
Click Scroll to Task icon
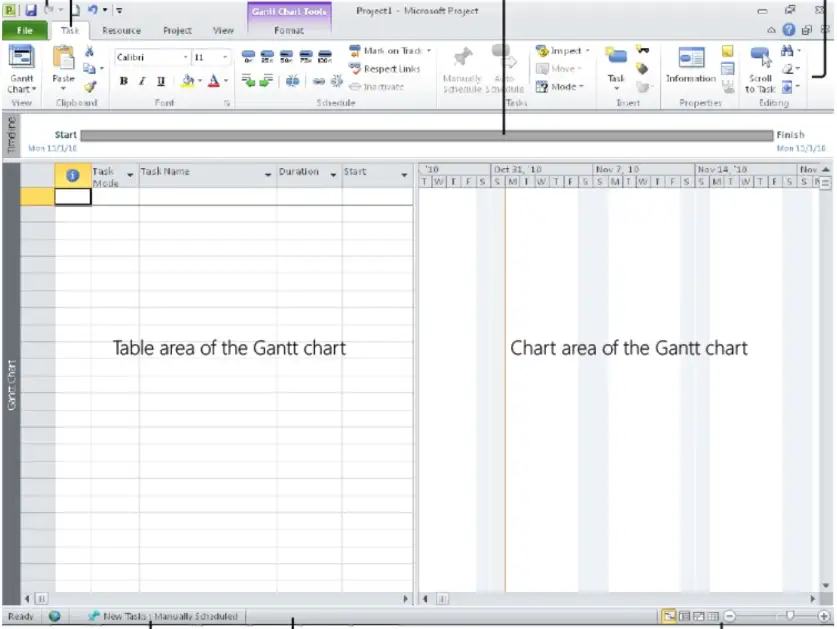760,58
